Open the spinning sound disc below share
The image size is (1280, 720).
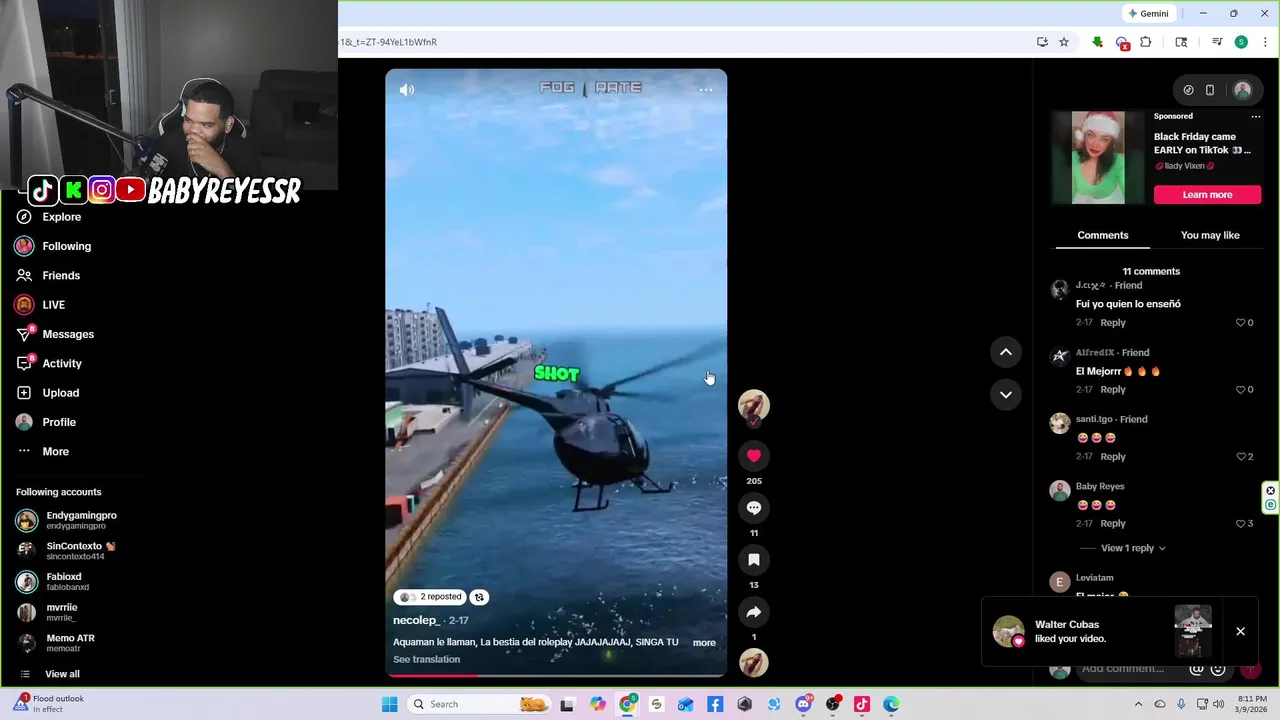coord(754,662)
